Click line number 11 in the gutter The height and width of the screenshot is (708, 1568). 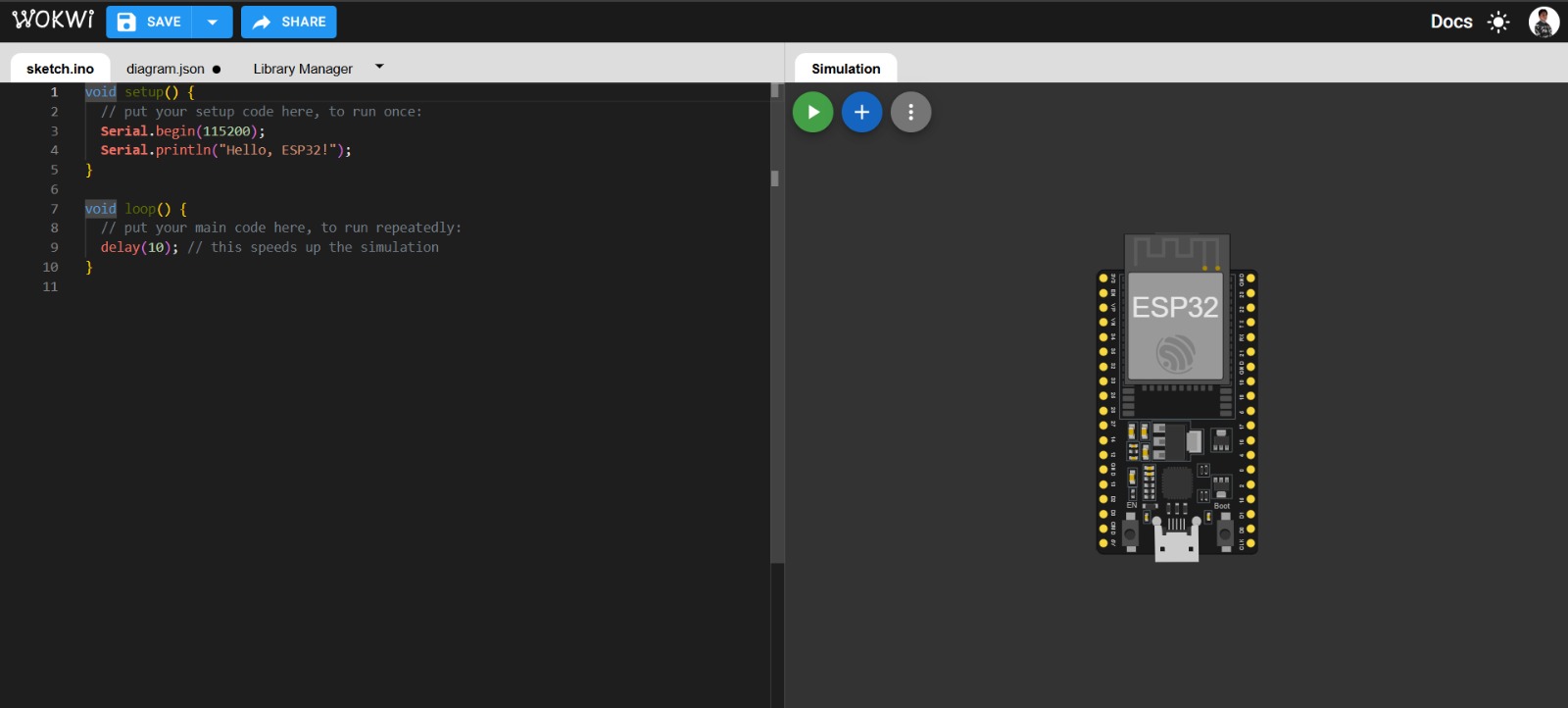50,286
